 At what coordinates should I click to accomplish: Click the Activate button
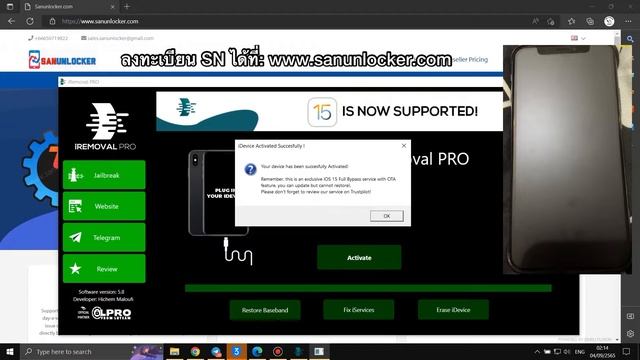coord(359,258)
